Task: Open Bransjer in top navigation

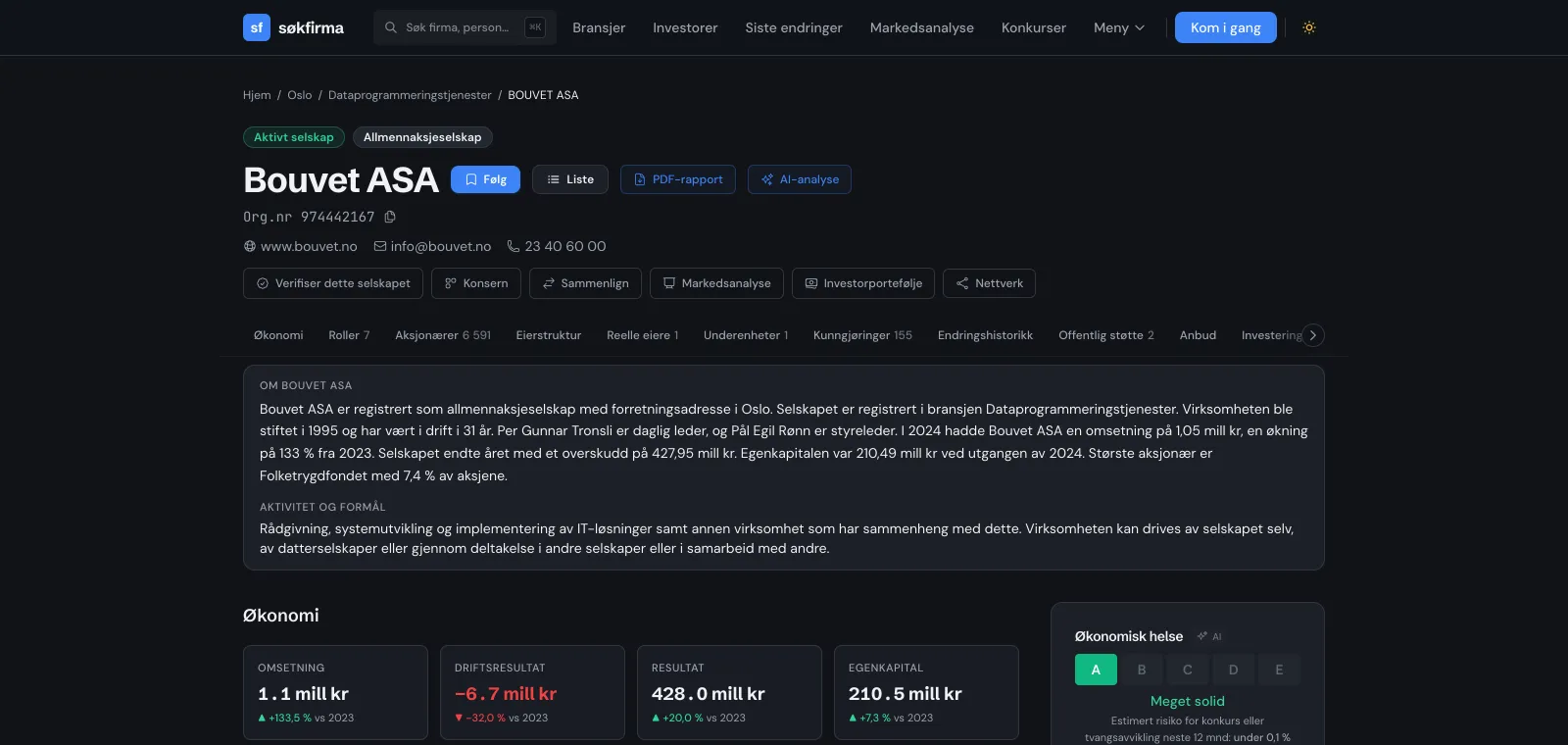Action: 599,27
